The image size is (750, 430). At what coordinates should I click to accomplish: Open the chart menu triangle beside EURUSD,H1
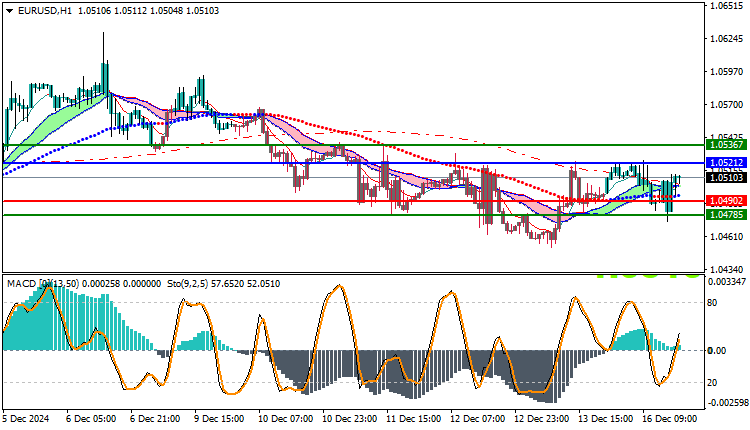[10, 11]
